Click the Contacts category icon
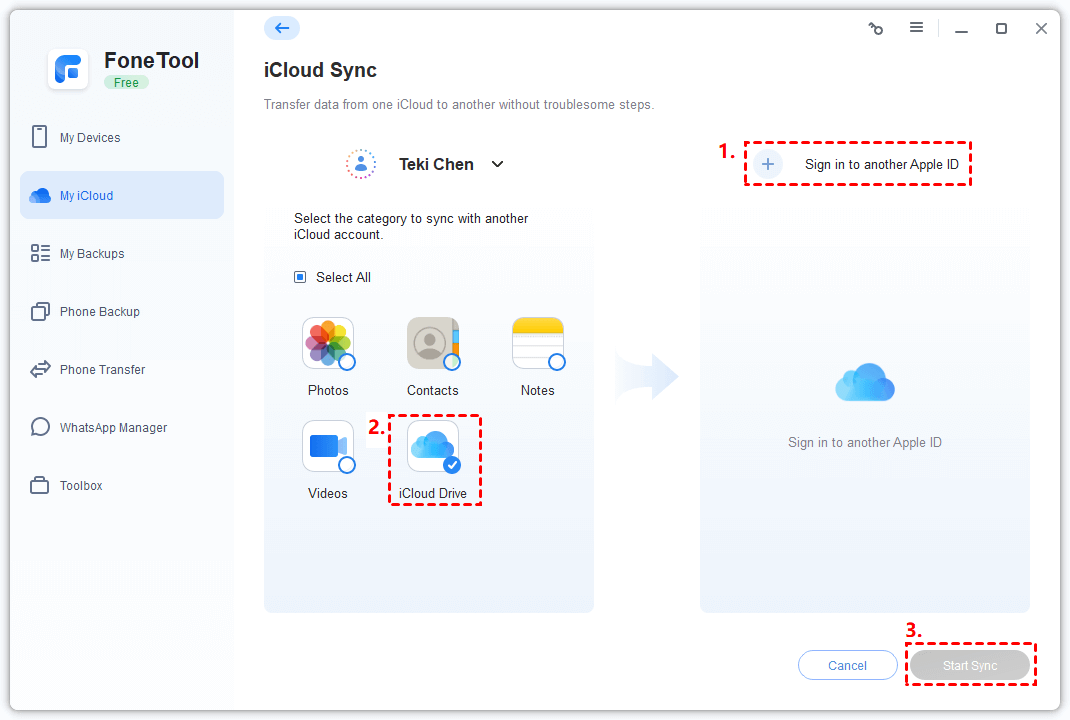This screenshot has width=1070, height=720. coord(432,344)
